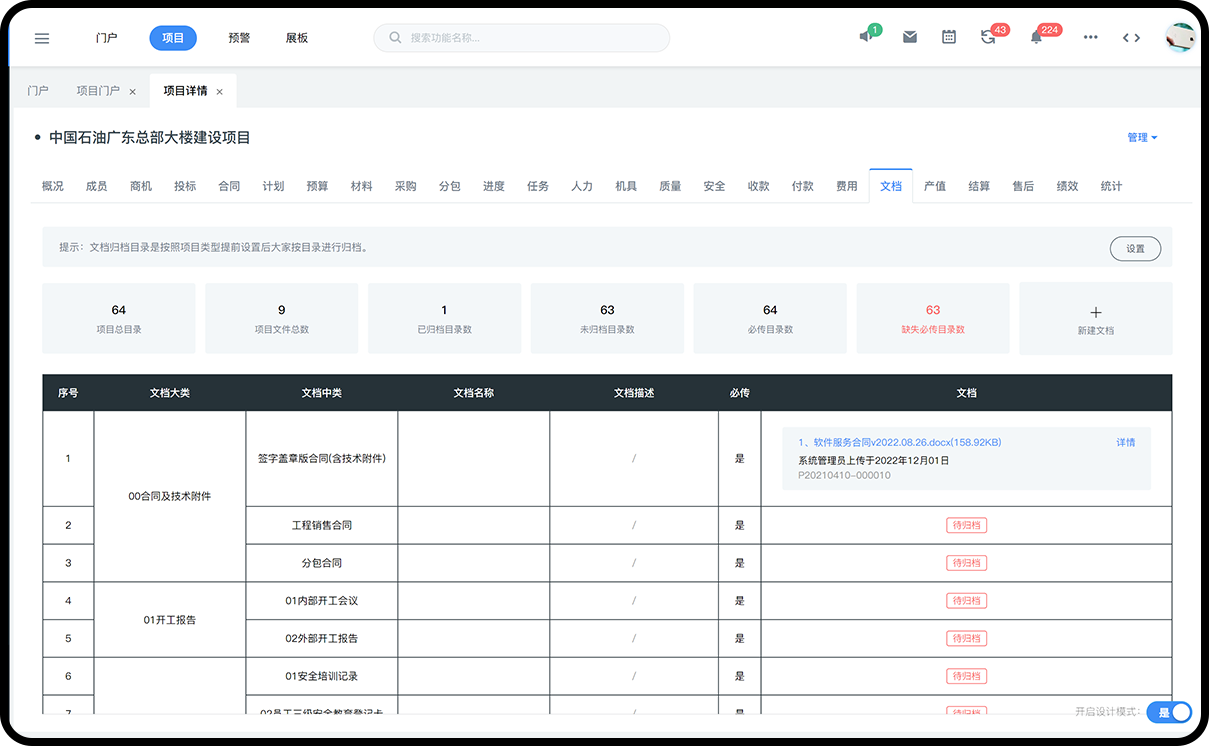
Task: Select the 缺失必传目录数 63 stat card
Action: [933, 318]
